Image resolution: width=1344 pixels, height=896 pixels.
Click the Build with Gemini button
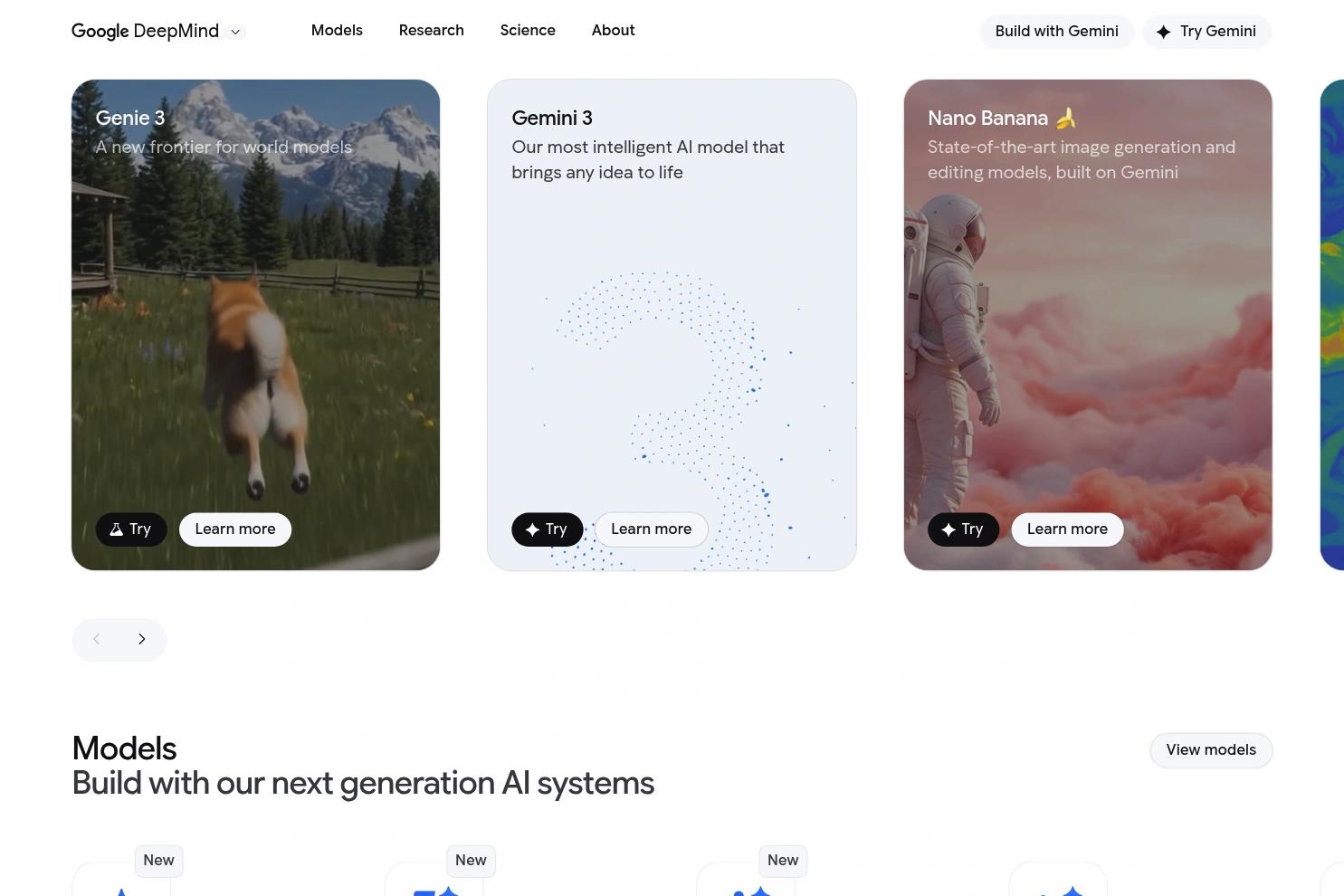(x=1056, y=32)
